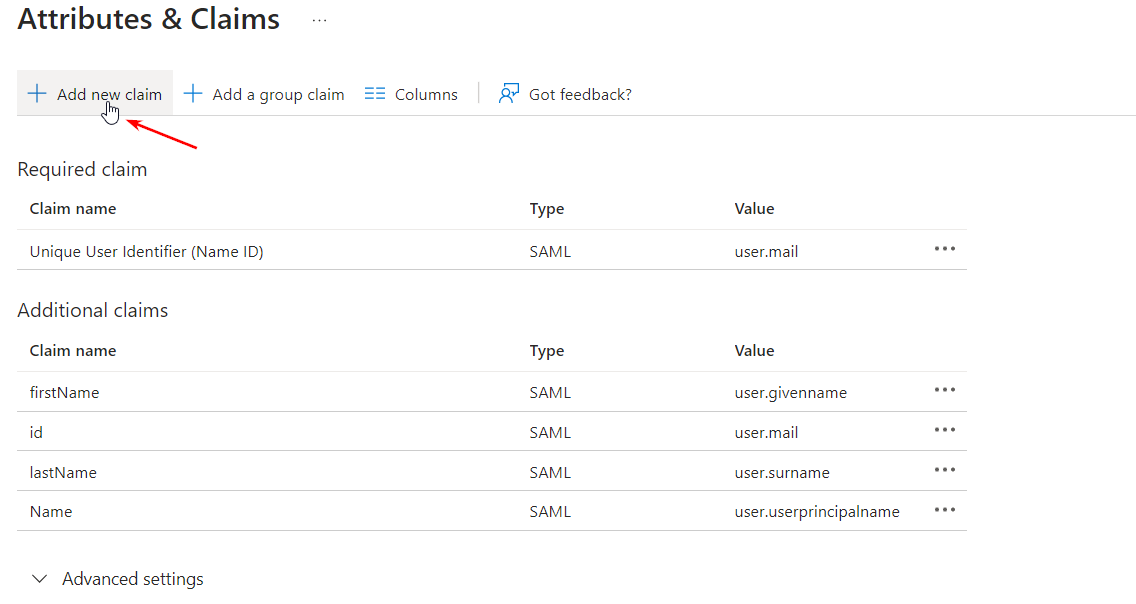Image resolution: width=1136 pixels, height=604 pixels.
Task: Click user.surname value
Action: 782,472
